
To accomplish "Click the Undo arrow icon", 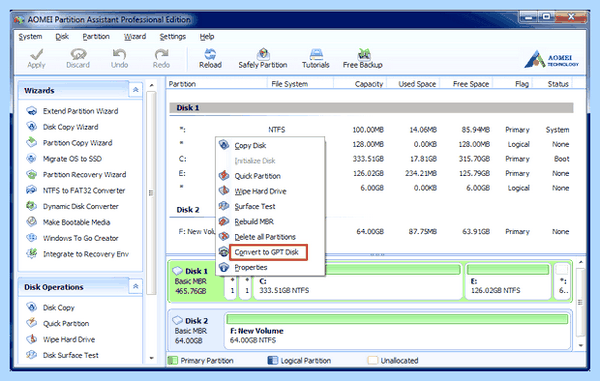I will (119, 54).
